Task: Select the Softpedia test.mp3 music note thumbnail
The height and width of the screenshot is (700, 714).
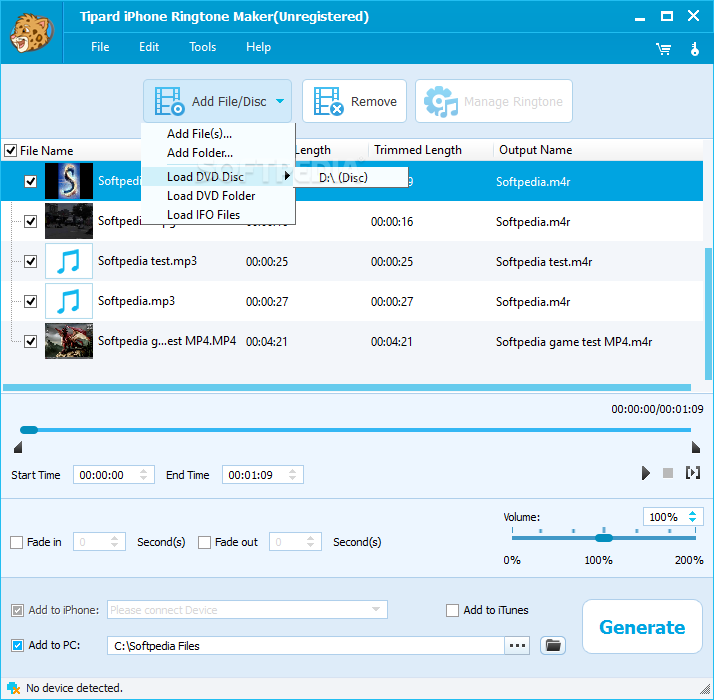Action: [x=69, y=261]
